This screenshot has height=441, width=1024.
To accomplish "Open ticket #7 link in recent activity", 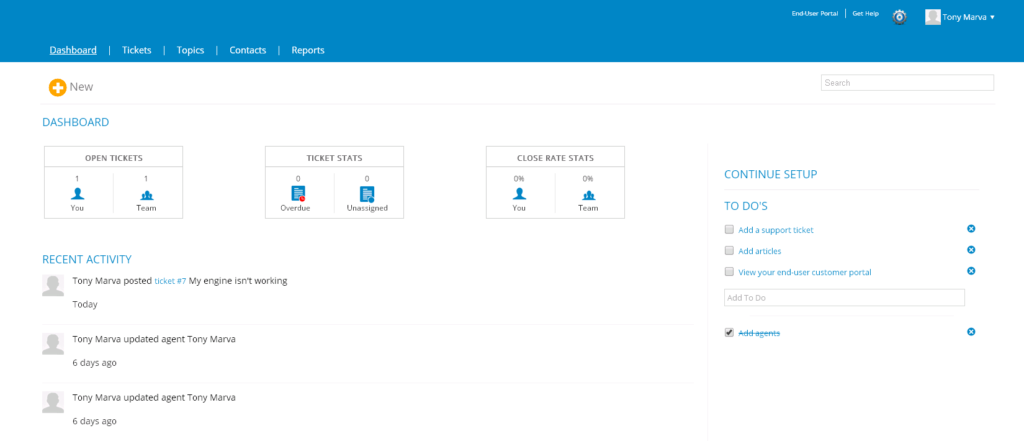I will coord(170,281).
